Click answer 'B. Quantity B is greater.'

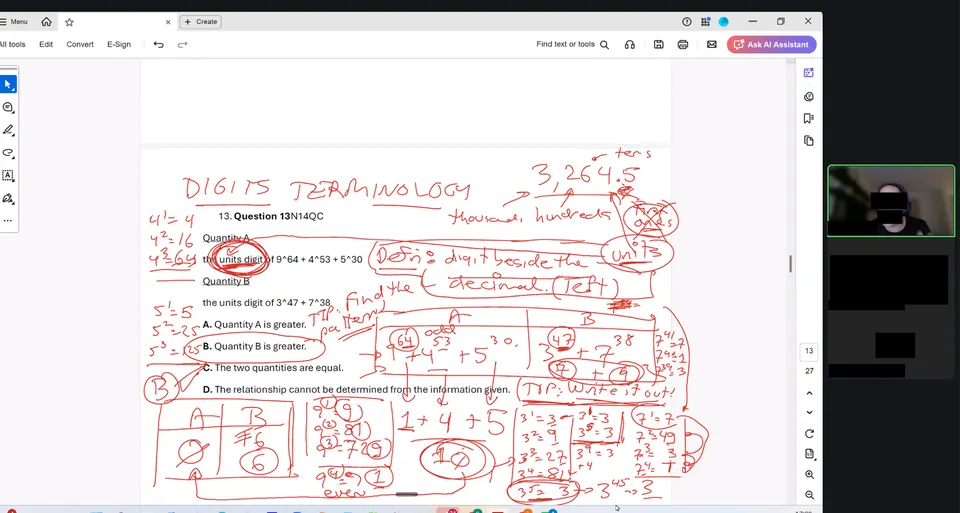click(x=254, y=346)
